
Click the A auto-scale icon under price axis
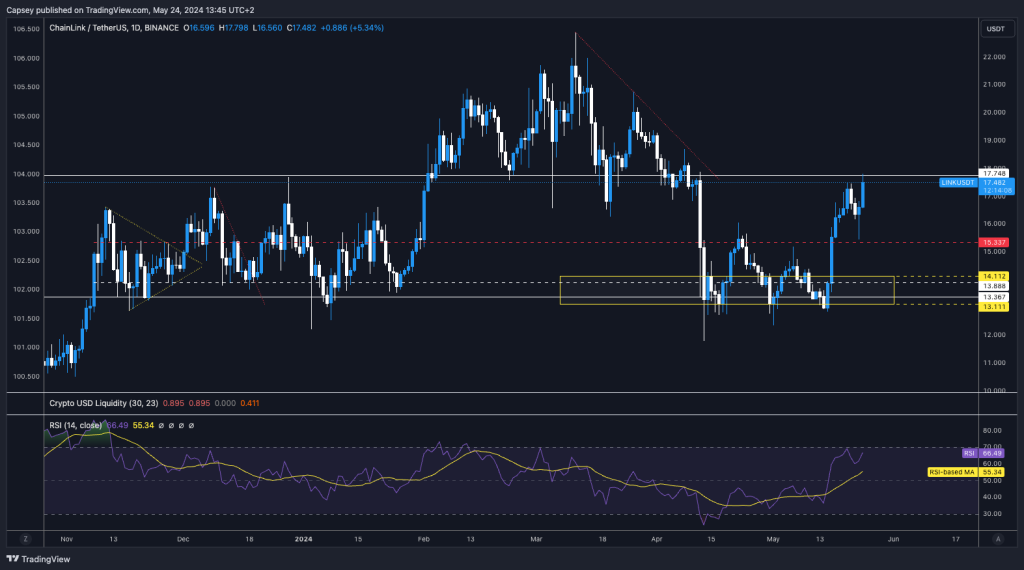pos(997,539)
